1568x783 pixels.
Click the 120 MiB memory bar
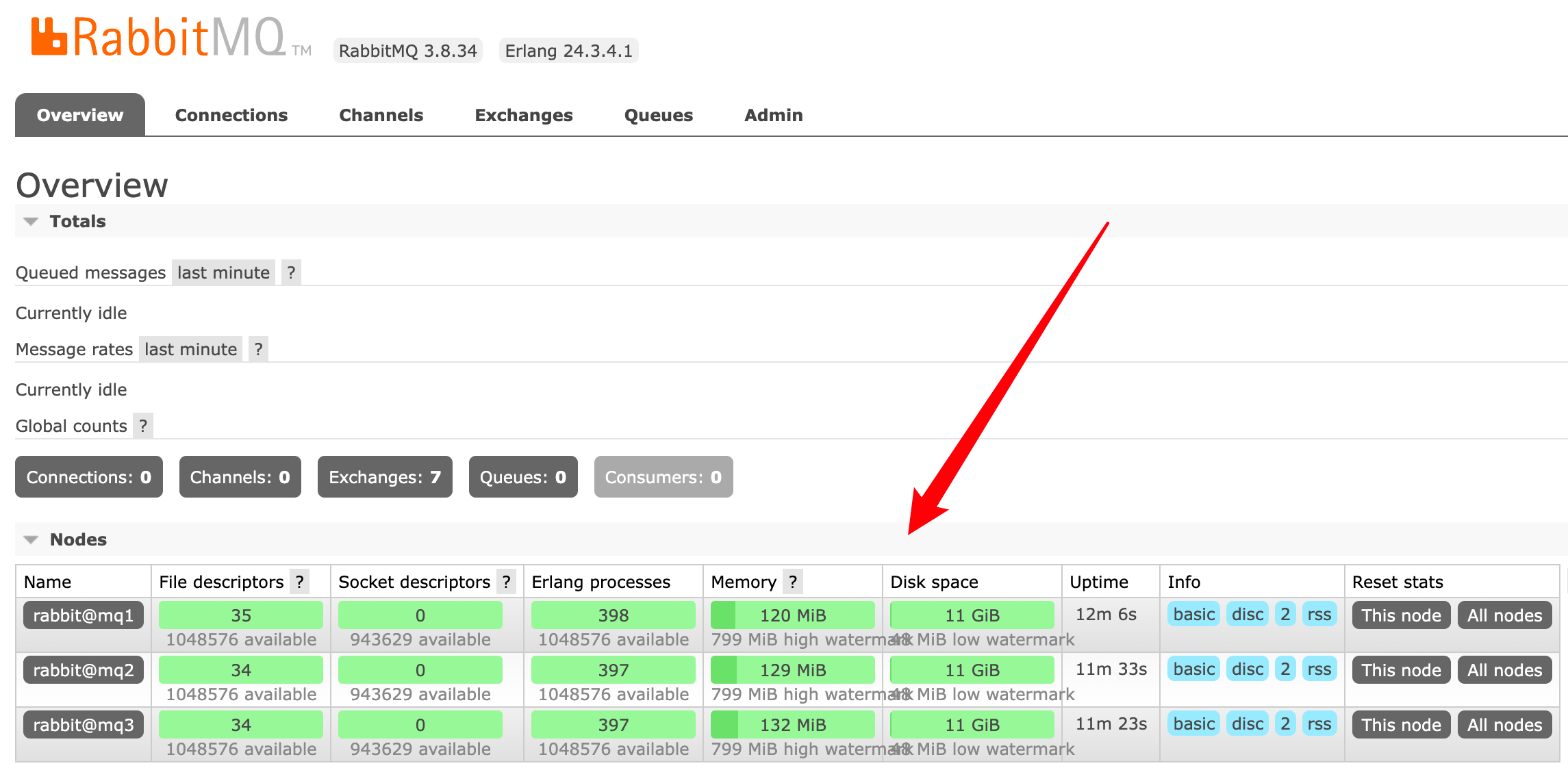tap(792, 615)
